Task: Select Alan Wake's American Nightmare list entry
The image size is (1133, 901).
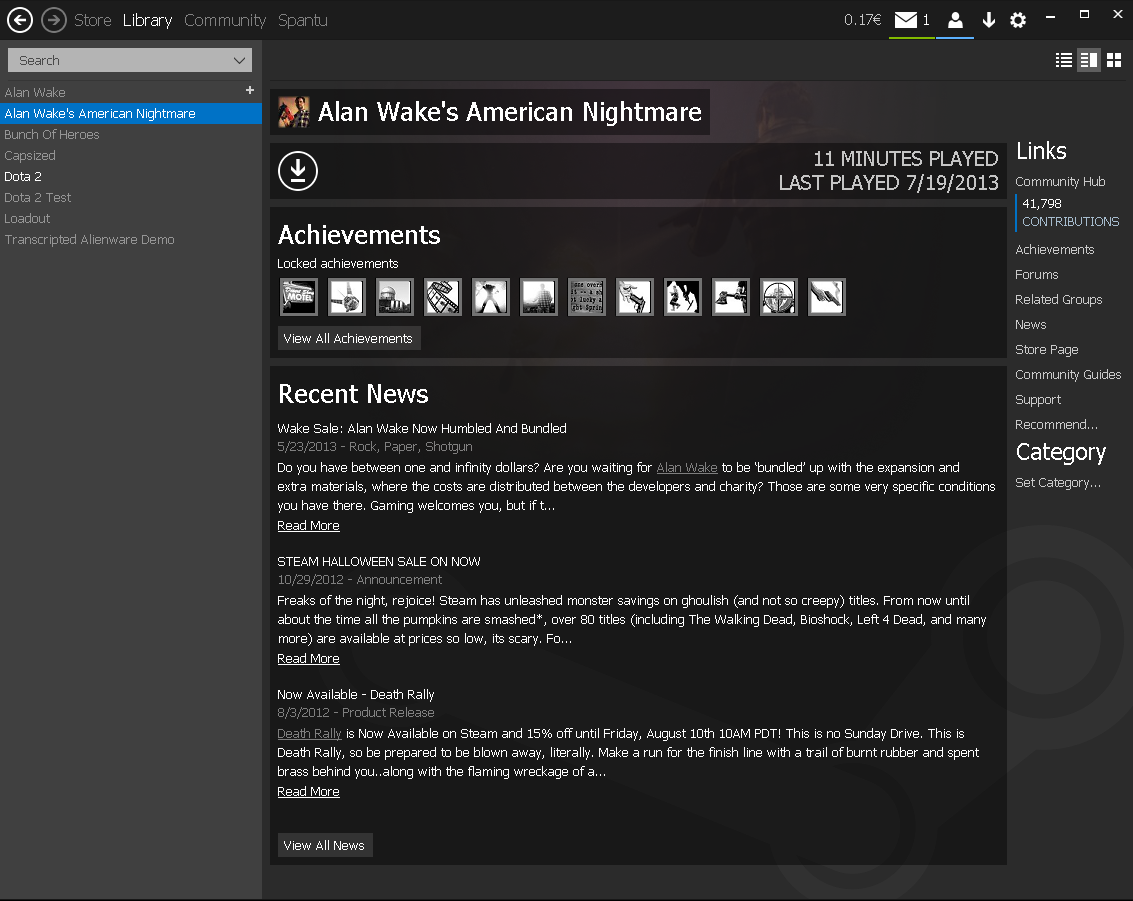Action: pyautogui.click(x=131, y=113)
